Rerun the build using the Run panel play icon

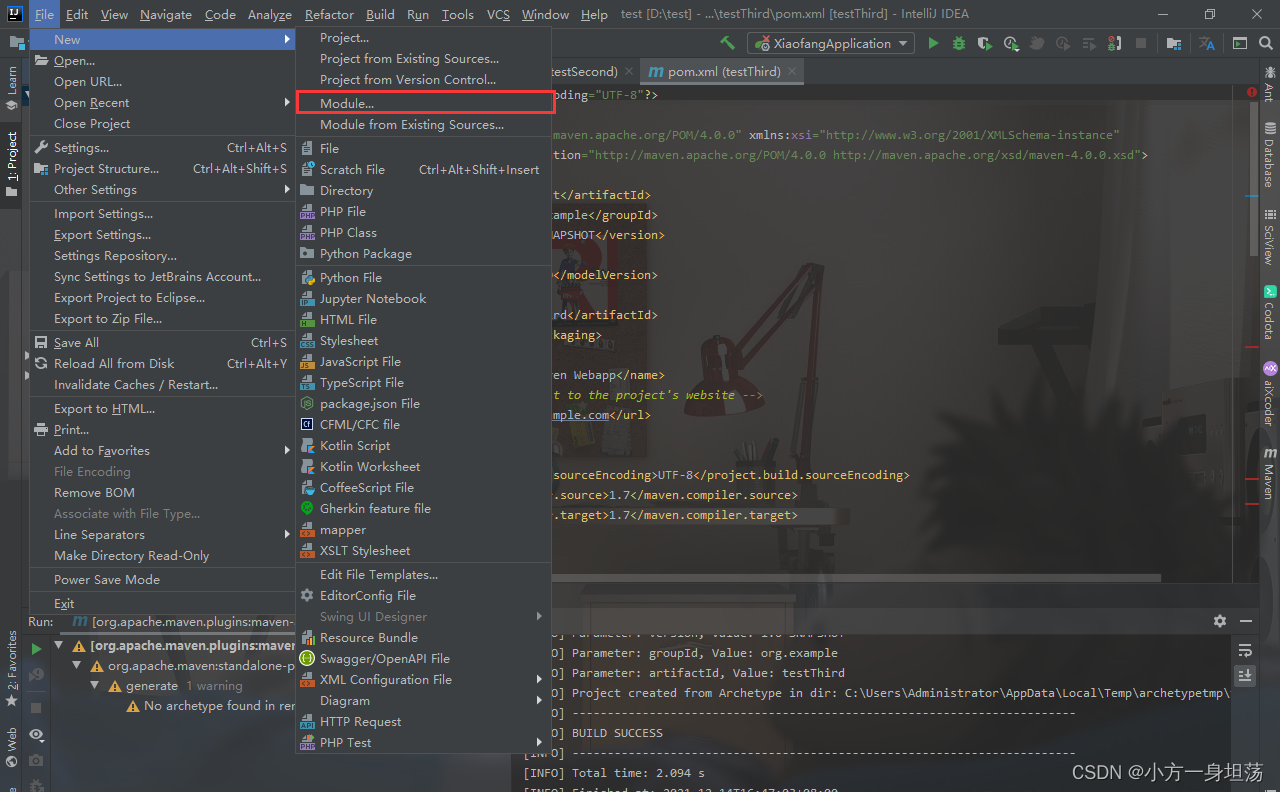36,648
